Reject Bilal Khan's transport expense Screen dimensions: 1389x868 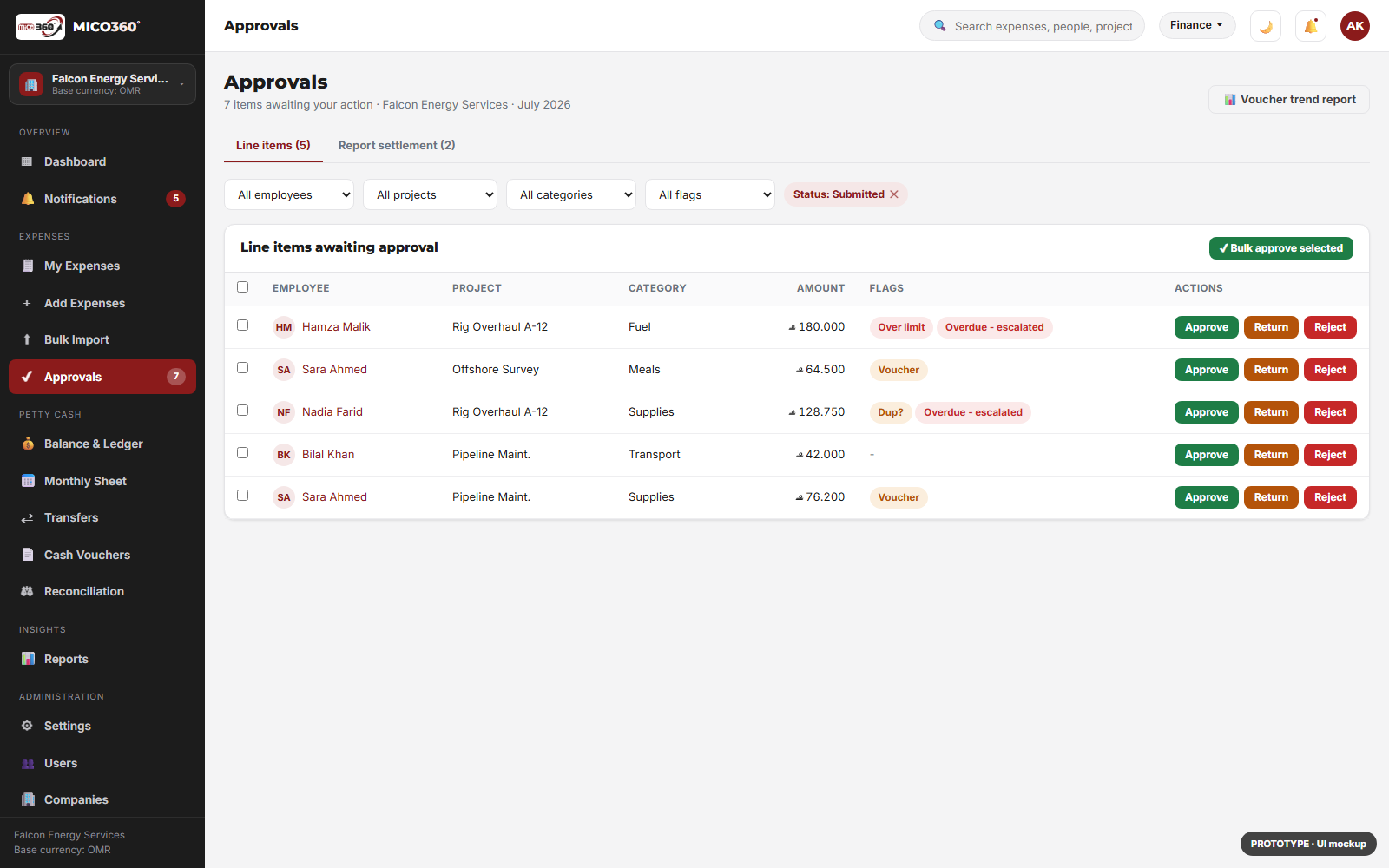[1330, 455]
